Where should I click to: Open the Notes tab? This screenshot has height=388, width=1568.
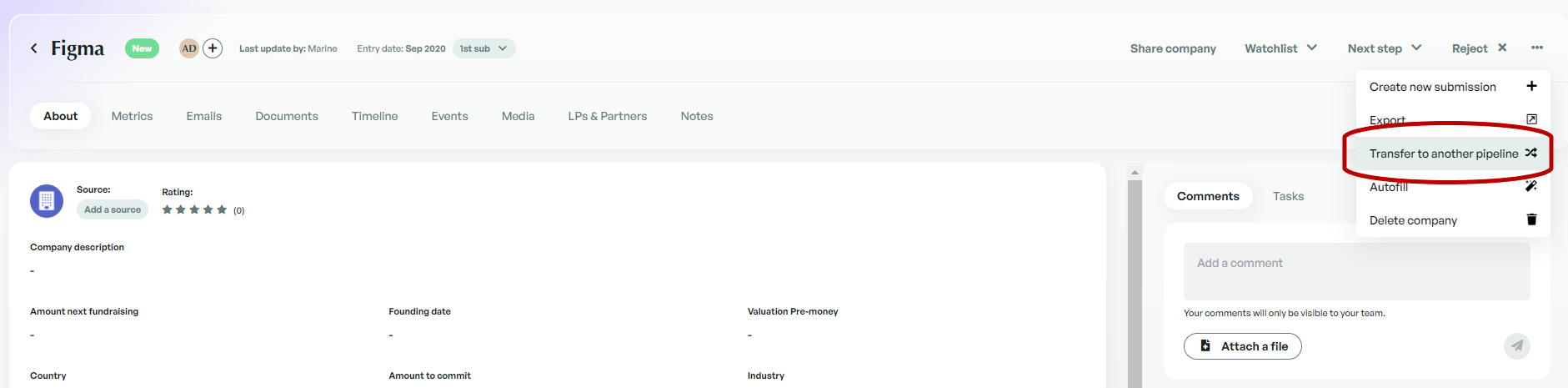(x=697, y=116)
